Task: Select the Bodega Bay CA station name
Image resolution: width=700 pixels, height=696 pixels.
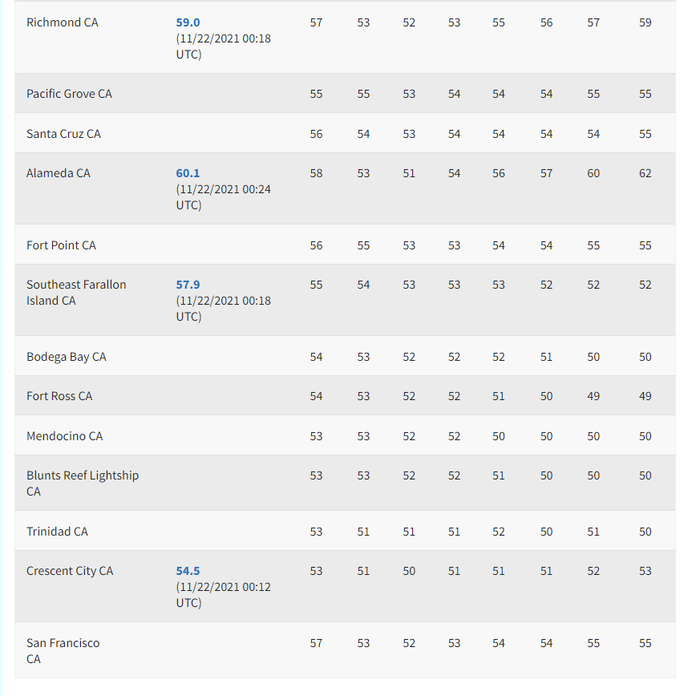Action: (66, 357)
